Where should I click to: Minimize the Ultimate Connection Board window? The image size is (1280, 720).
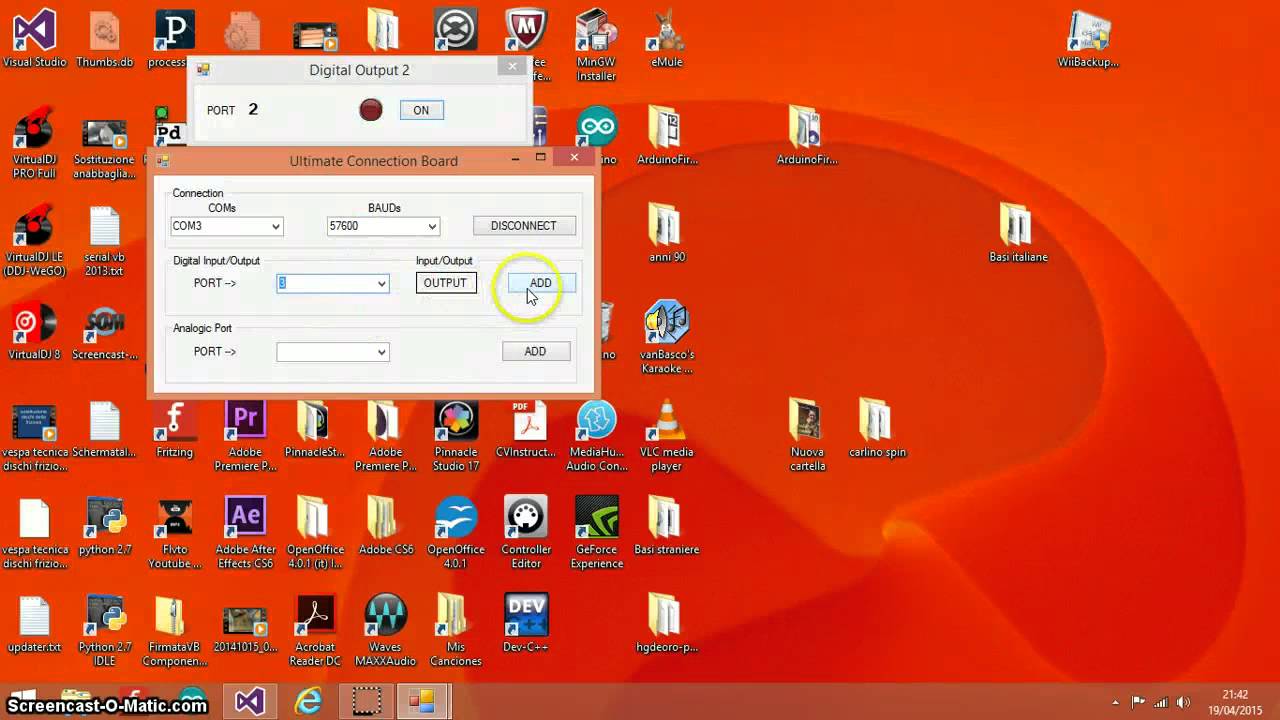click(516, 158)
